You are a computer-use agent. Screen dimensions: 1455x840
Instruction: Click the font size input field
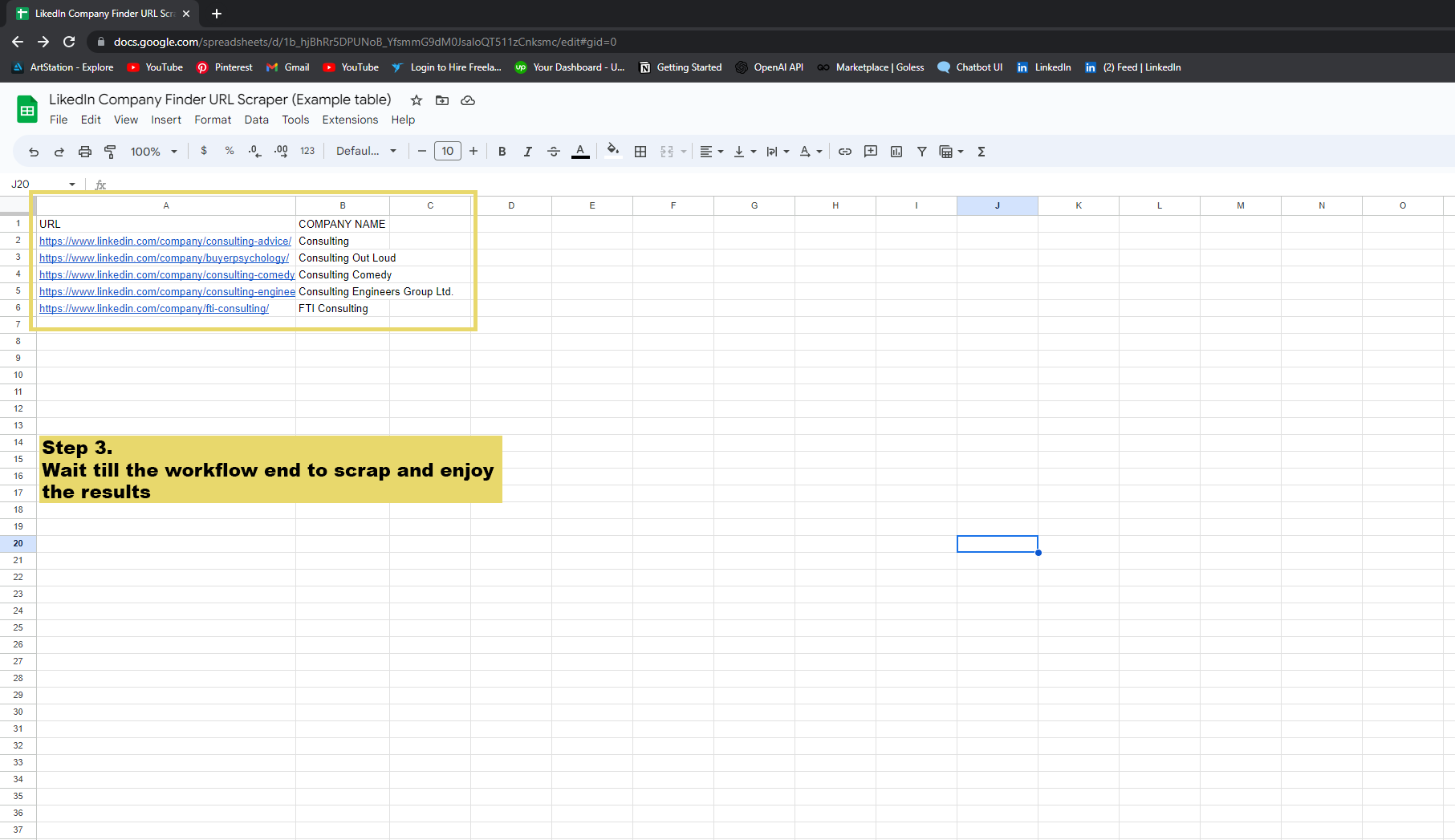pos(448,152)
